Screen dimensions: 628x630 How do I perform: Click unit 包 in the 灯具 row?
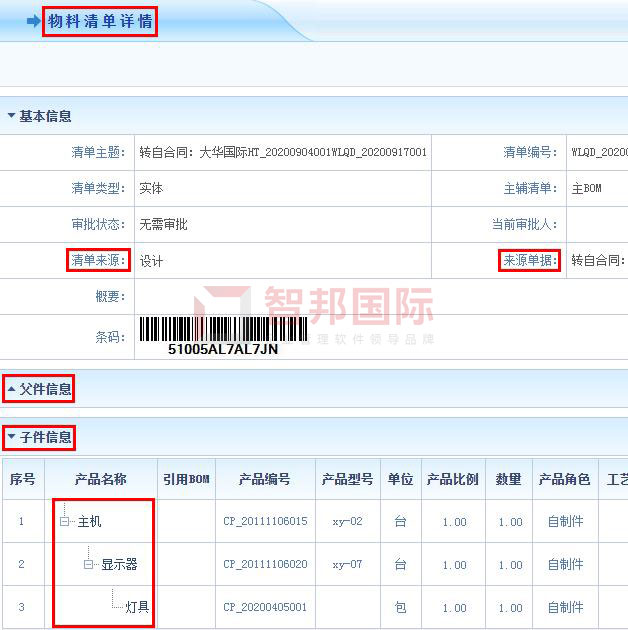pos(401,607)
